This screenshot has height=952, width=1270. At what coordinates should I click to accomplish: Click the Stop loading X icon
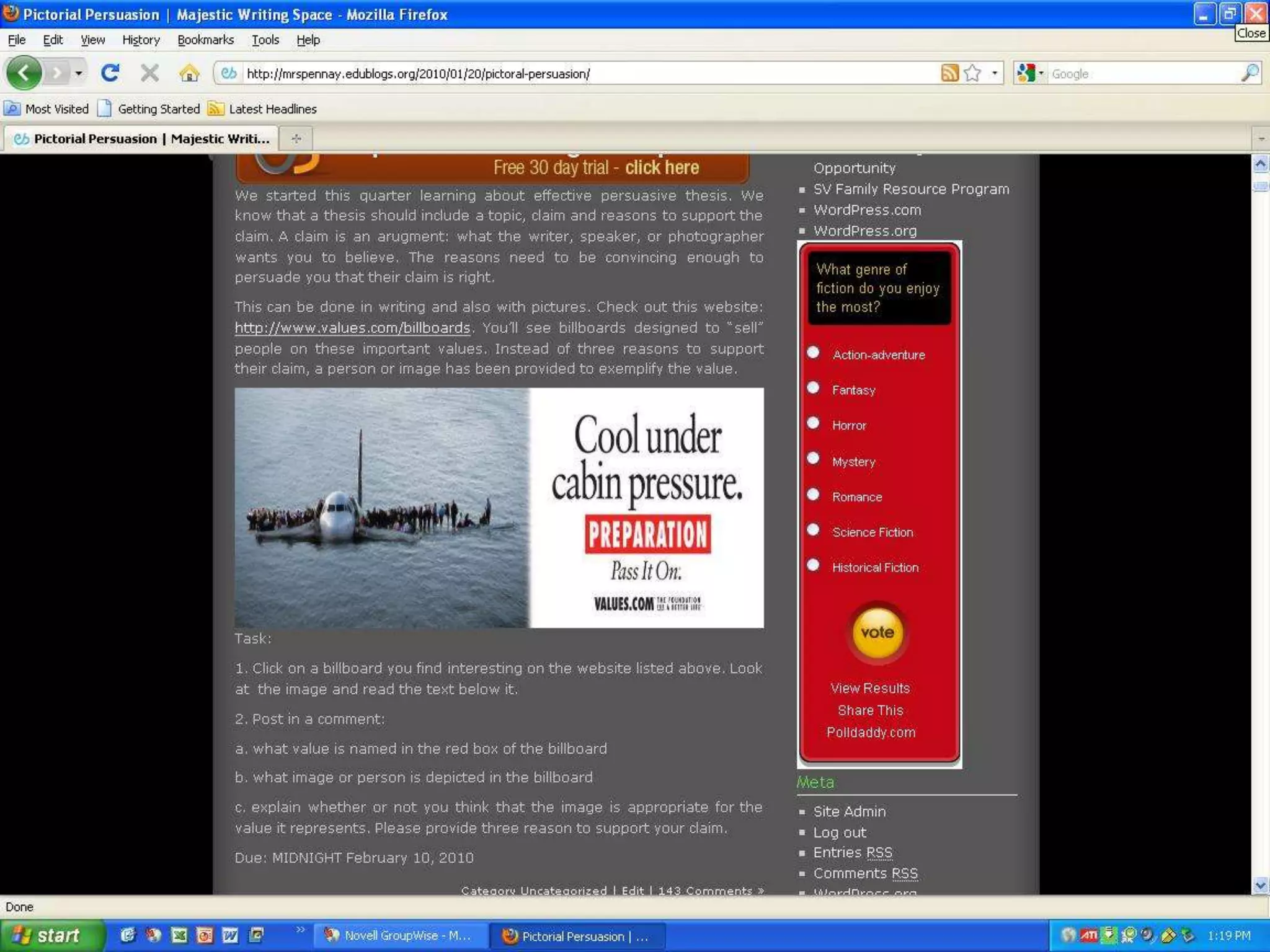point(149,73)
